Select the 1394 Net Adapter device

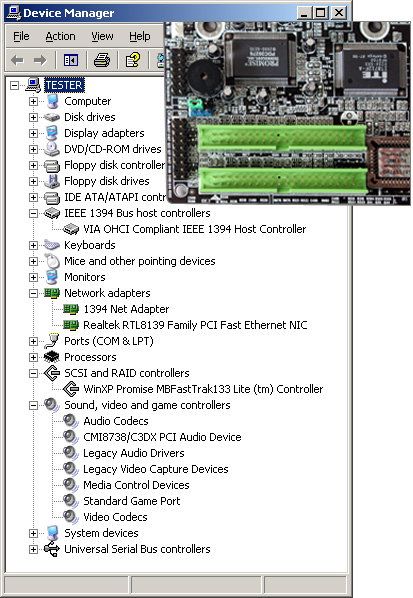126,309
